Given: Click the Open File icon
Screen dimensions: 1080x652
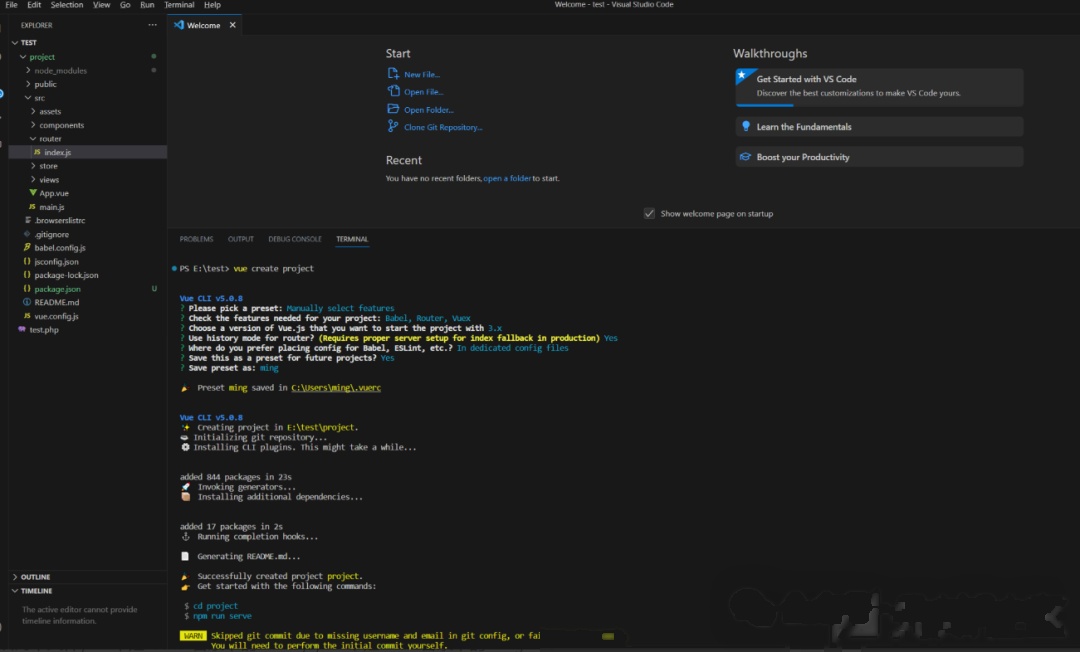Looking at the screenshot, I should click(393, 91).
